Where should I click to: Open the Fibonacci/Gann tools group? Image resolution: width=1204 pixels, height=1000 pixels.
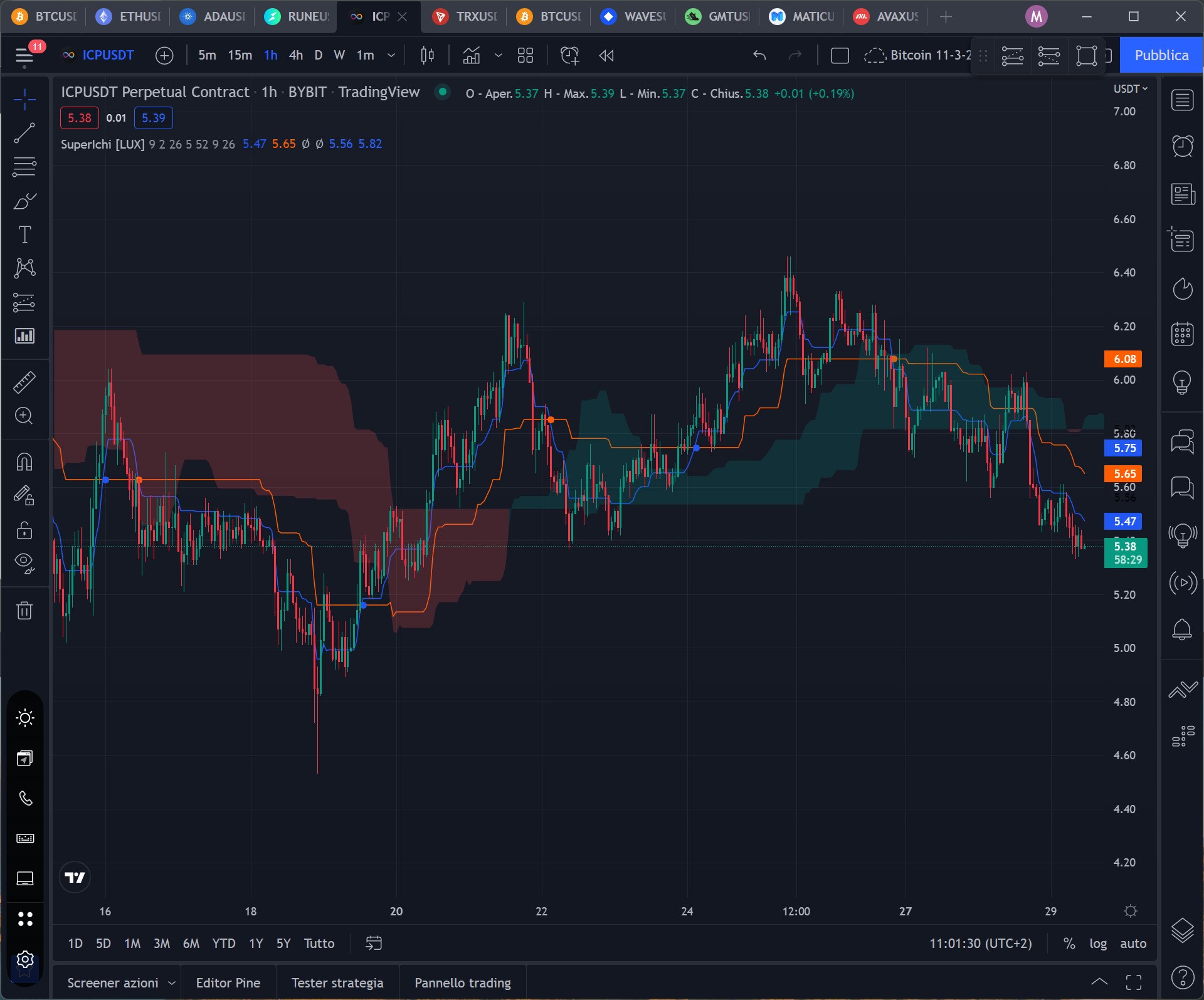pyautogui.click(x=24, y=167)
